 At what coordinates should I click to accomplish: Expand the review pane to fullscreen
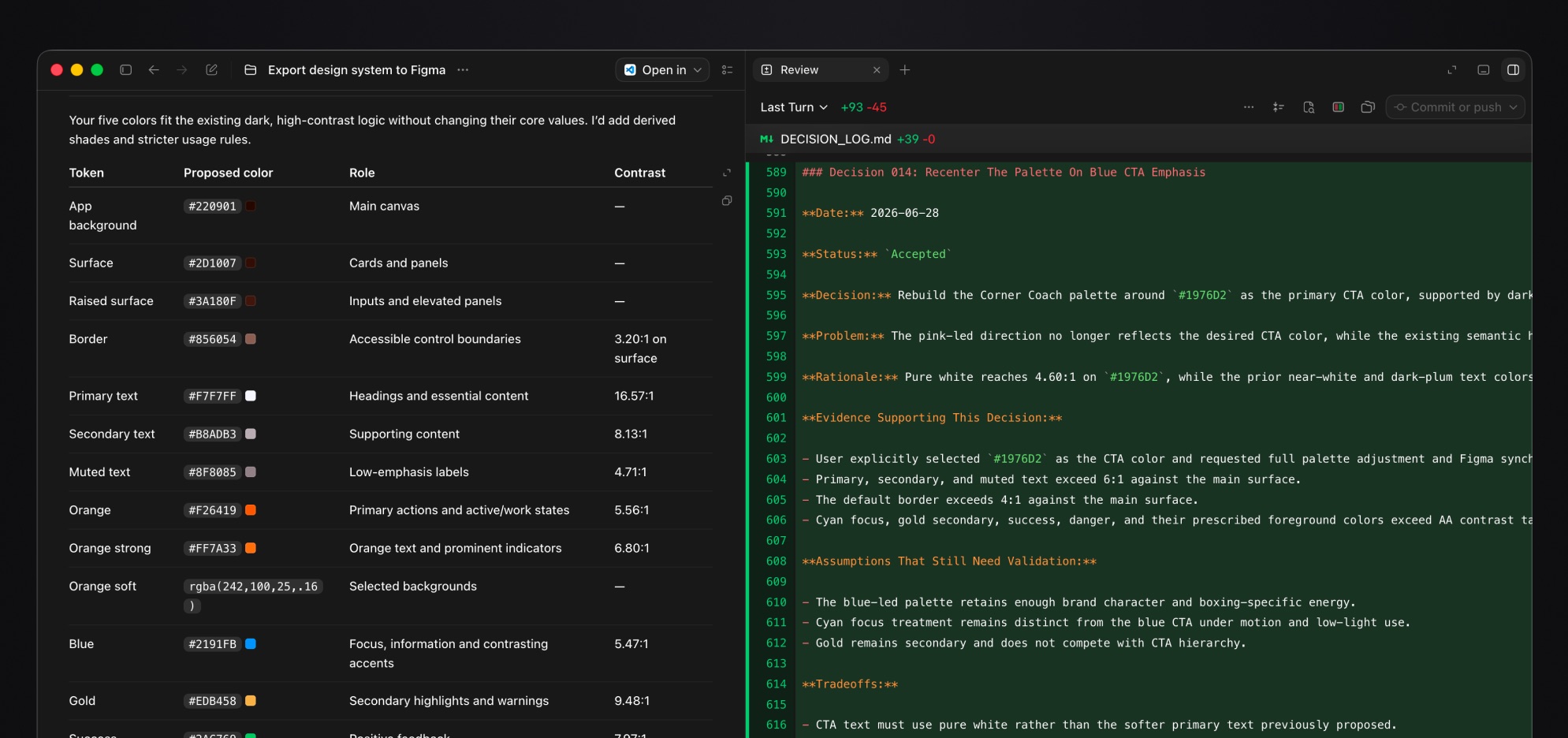(1452, 69)
